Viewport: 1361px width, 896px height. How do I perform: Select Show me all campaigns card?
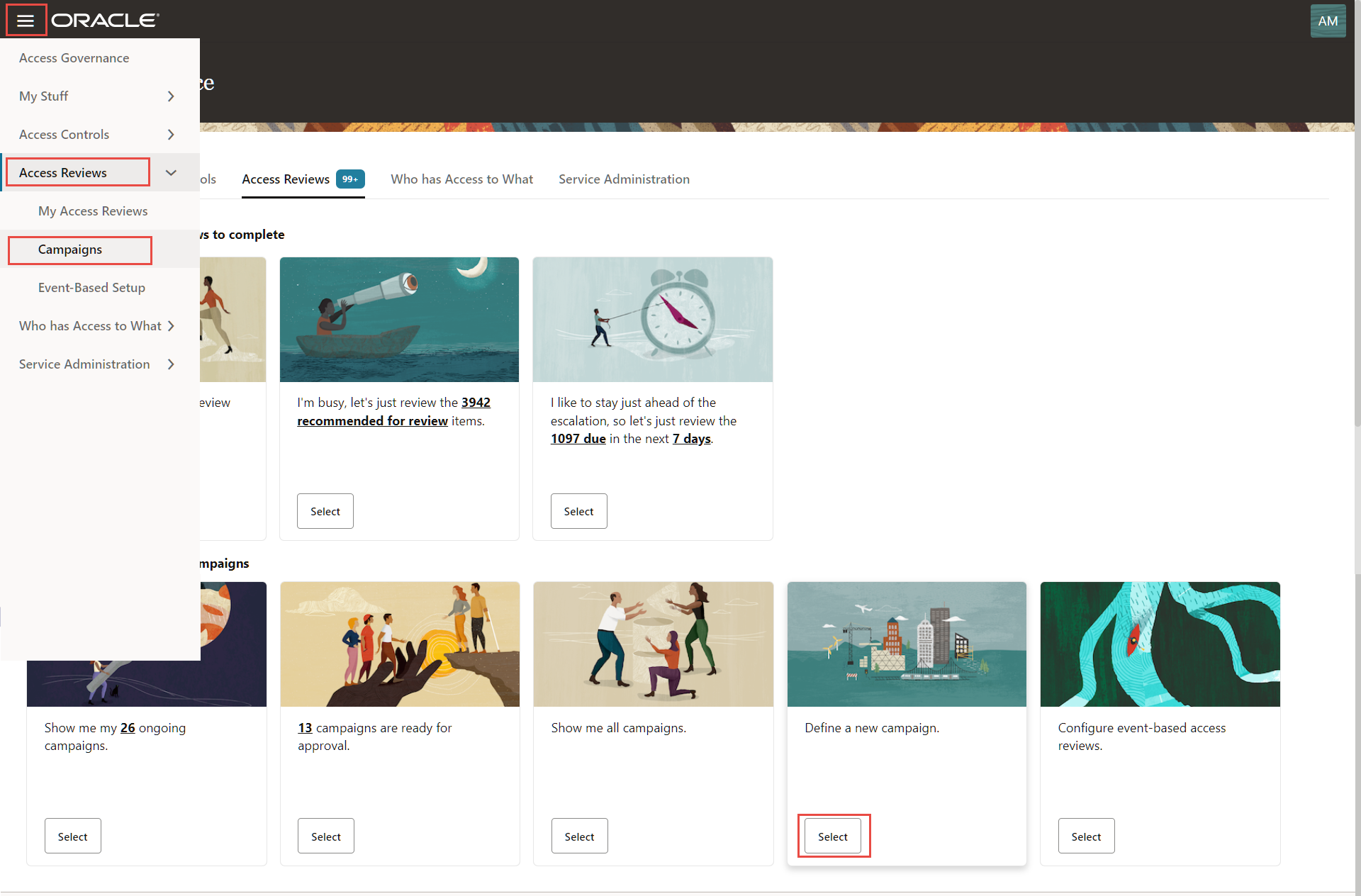click(579, 836)
